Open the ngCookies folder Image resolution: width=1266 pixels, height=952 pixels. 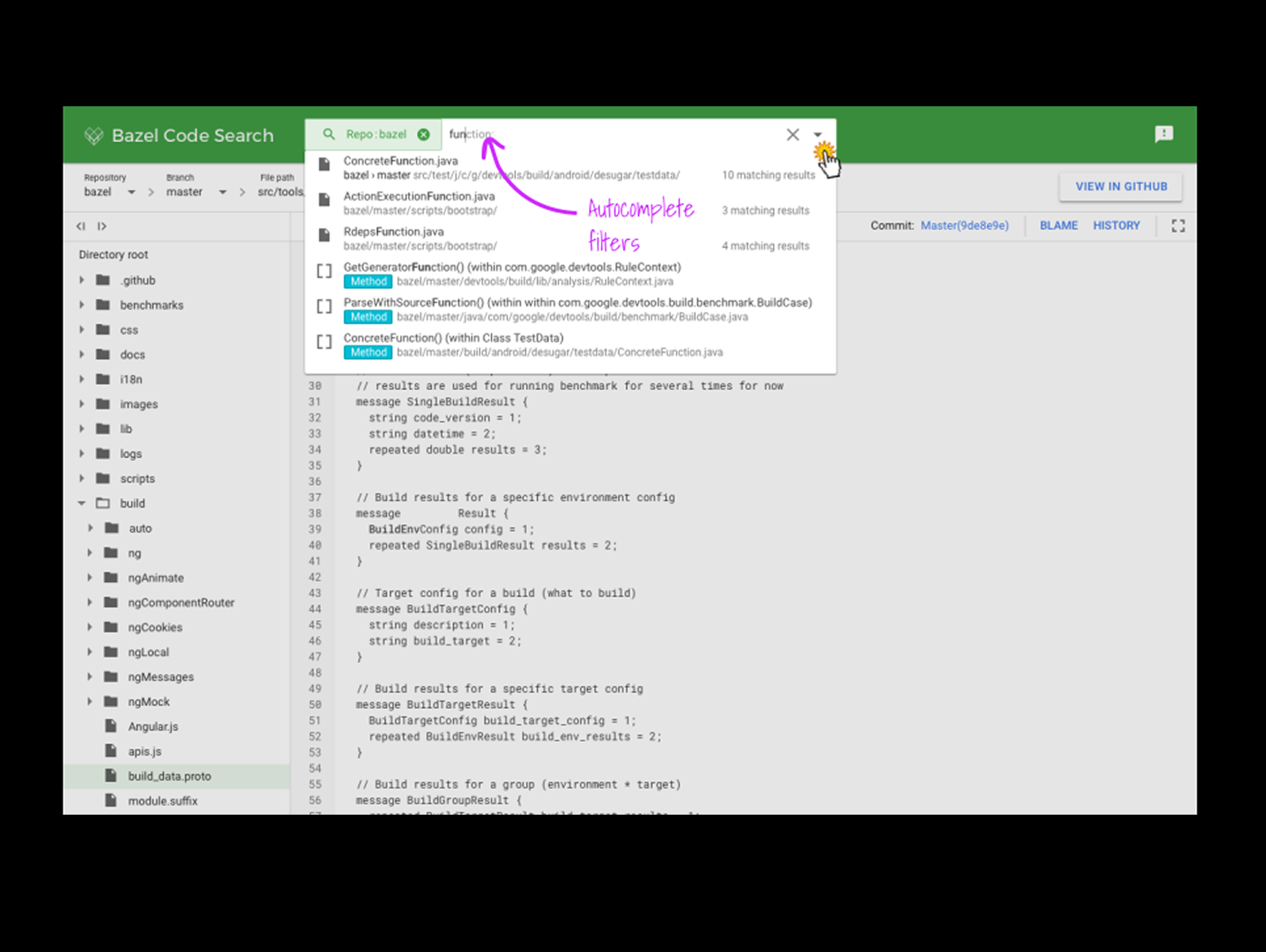[155, 628]
